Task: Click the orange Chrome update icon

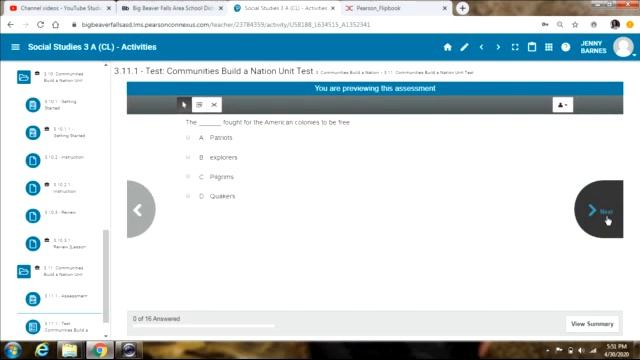Action: click(630, 24)
